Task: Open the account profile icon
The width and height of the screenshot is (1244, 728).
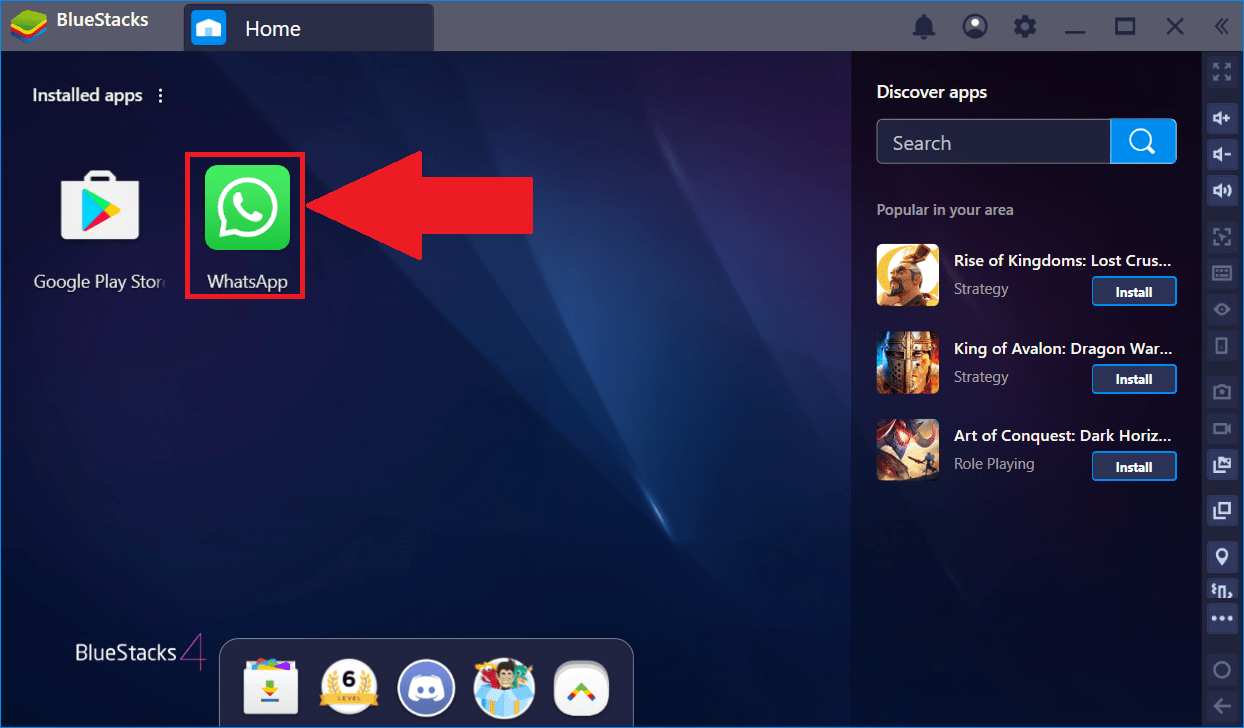Action: point(974,27)
